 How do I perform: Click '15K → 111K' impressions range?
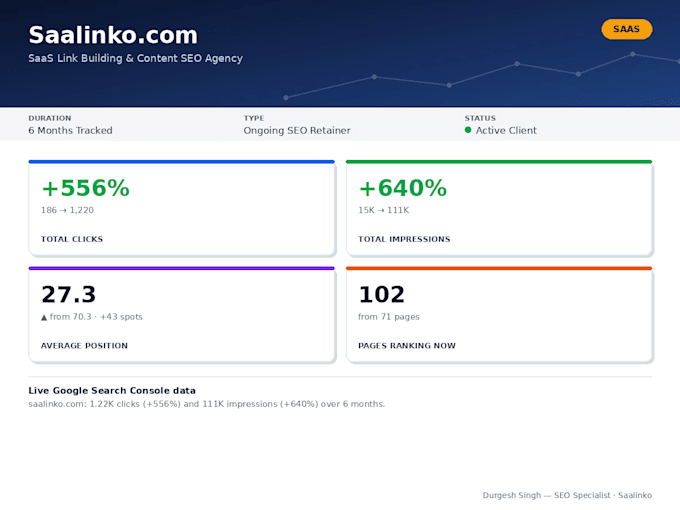click(384, 210)
